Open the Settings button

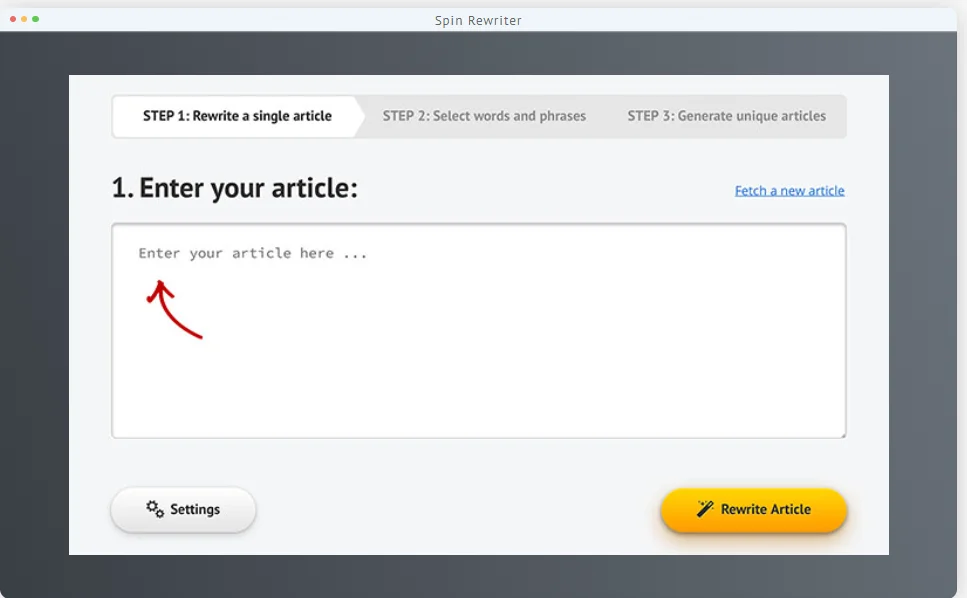(183, 510)
